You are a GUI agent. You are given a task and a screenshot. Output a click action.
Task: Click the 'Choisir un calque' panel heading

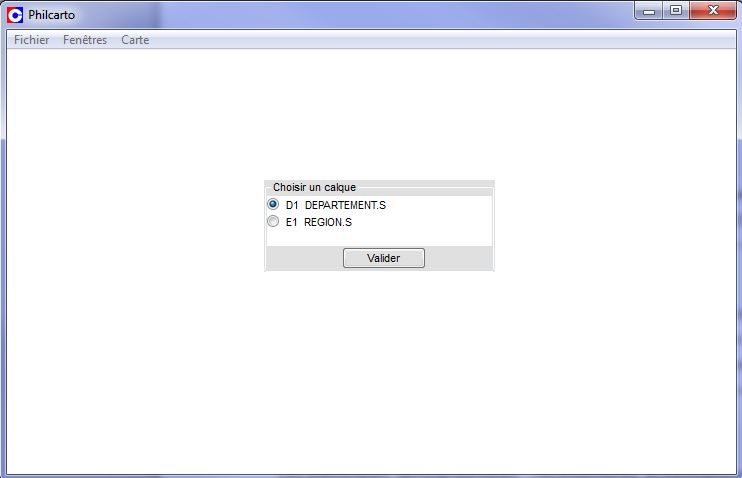point(314,187)
